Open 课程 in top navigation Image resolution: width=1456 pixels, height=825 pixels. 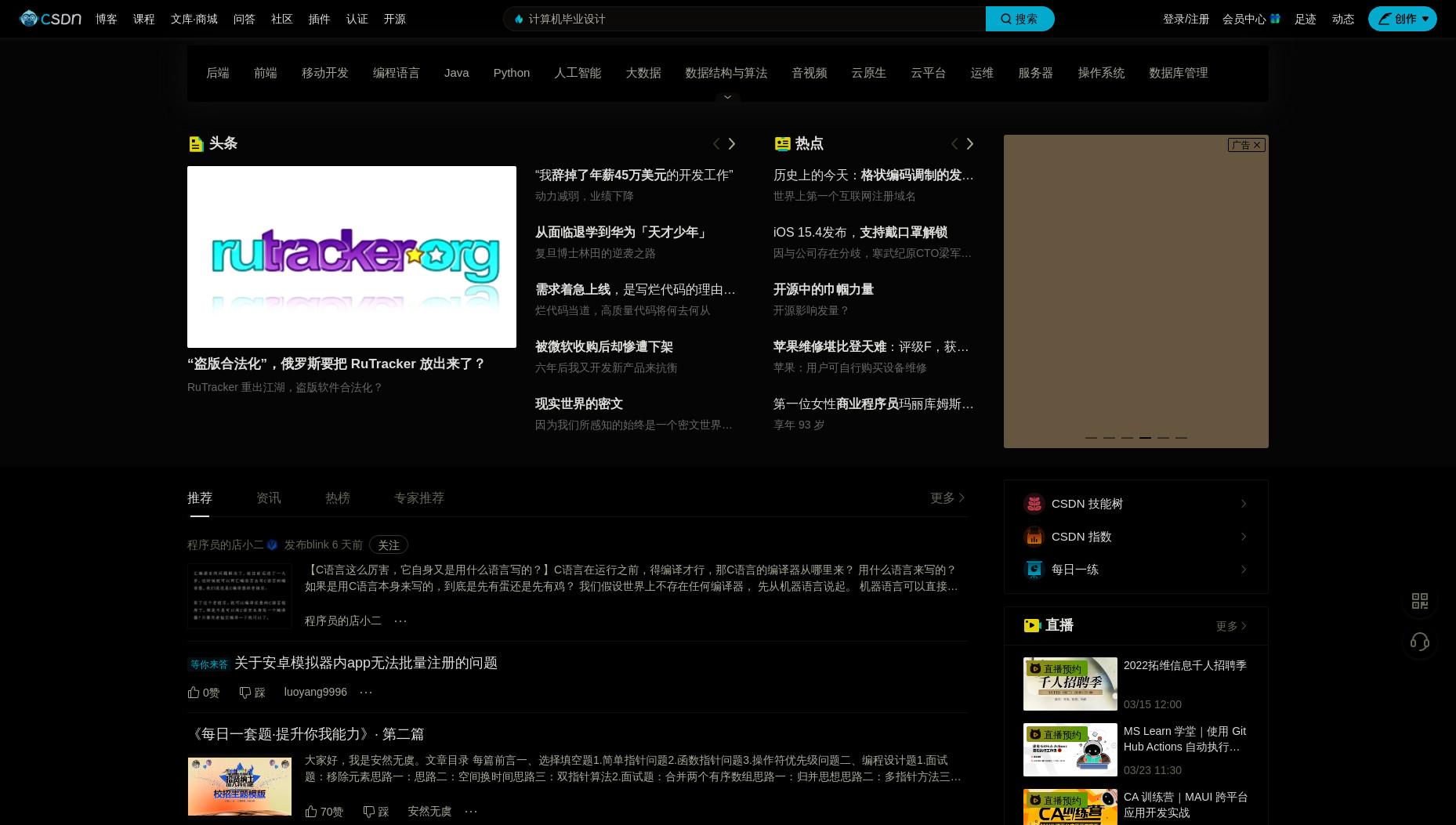click(144, 19)
